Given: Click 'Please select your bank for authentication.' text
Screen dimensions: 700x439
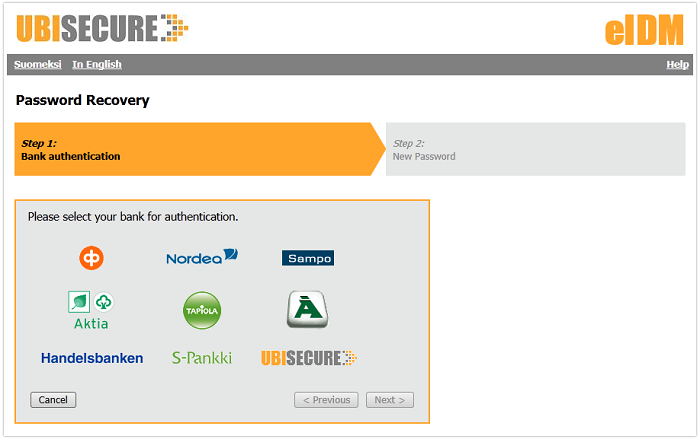Looking at the screenshot, I should point(133,217).
